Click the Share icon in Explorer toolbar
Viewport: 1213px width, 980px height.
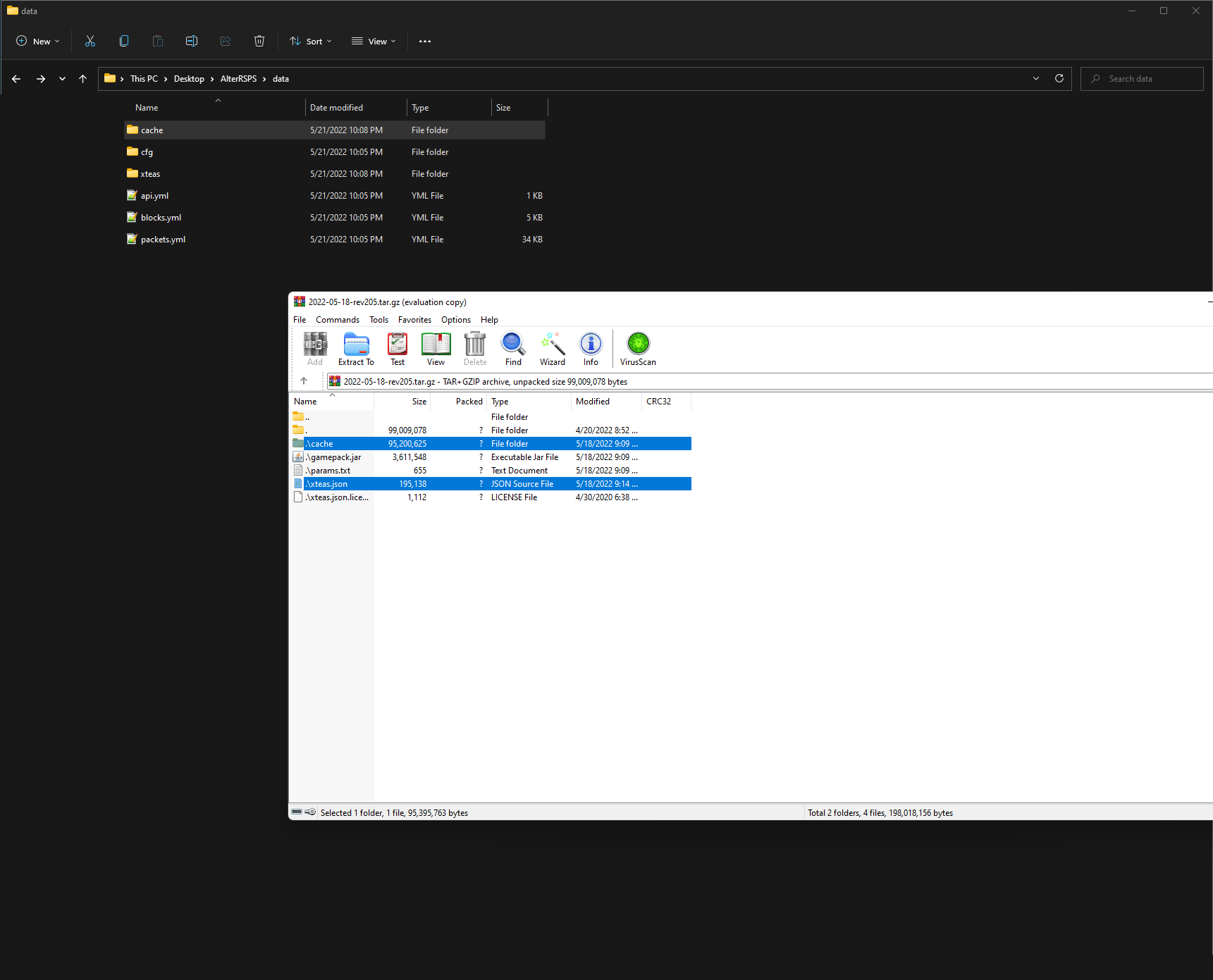[226, 41]
